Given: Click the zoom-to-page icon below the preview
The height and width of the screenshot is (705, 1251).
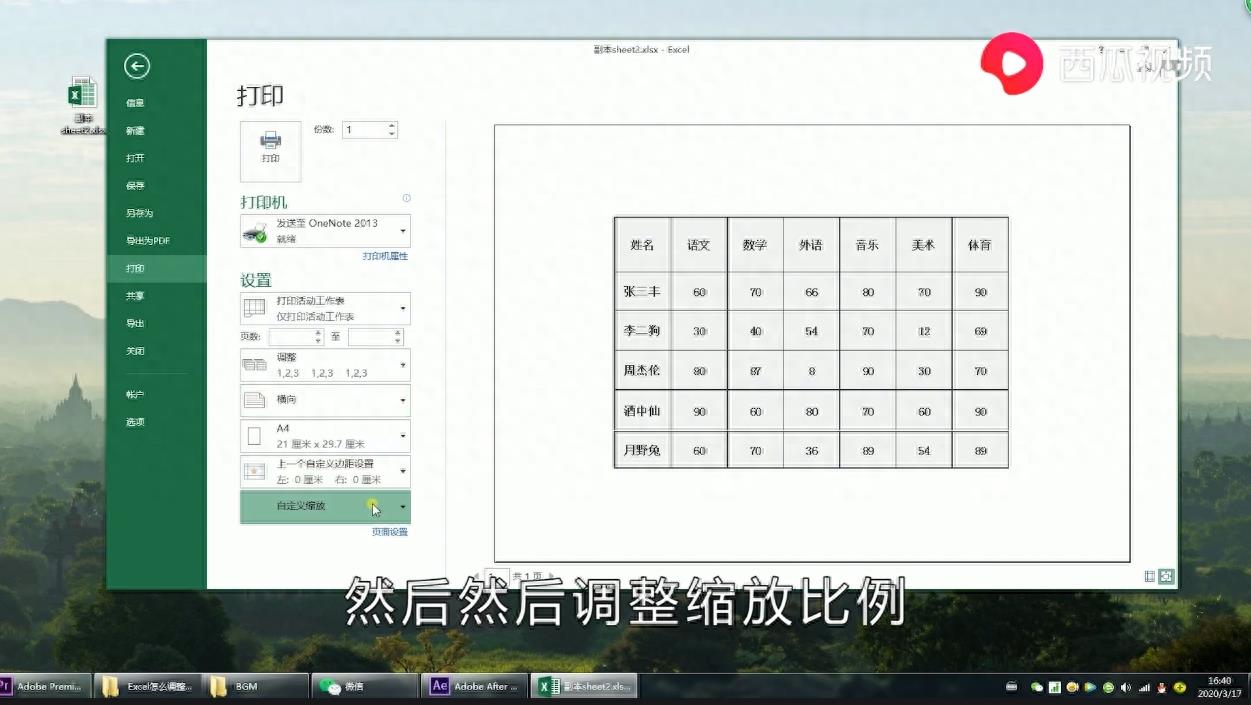Looking at the screenshot, I should point(1167,576).
